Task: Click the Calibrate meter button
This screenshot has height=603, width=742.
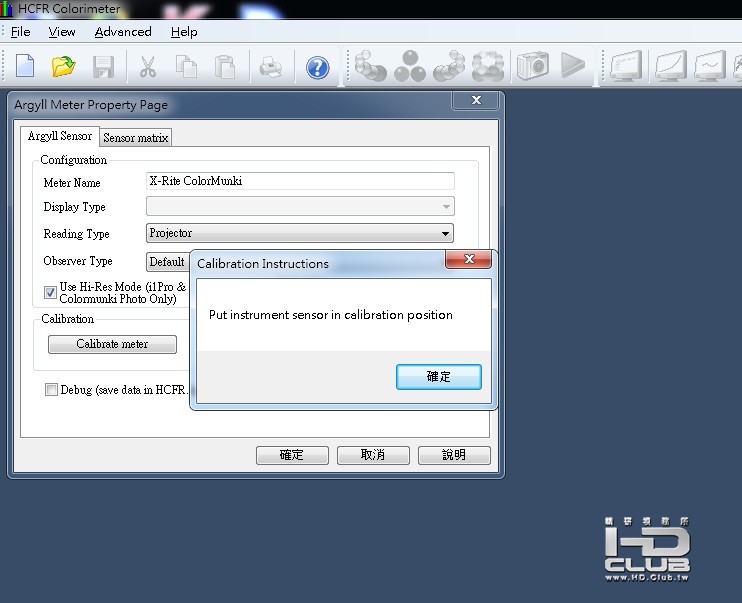Action: coord(112,344)
